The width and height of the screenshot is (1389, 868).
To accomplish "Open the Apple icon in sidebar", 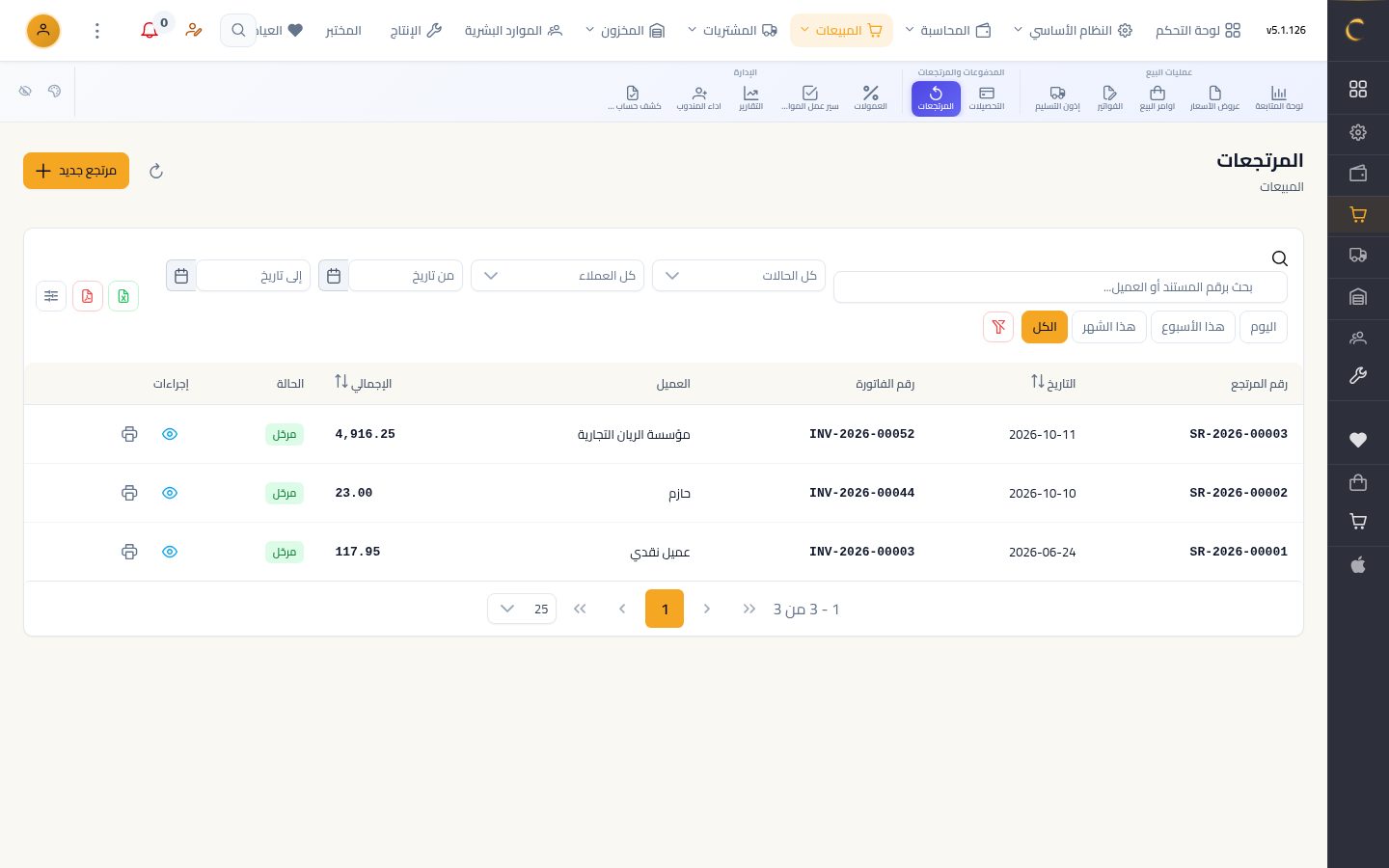I will pos(1358,565).
